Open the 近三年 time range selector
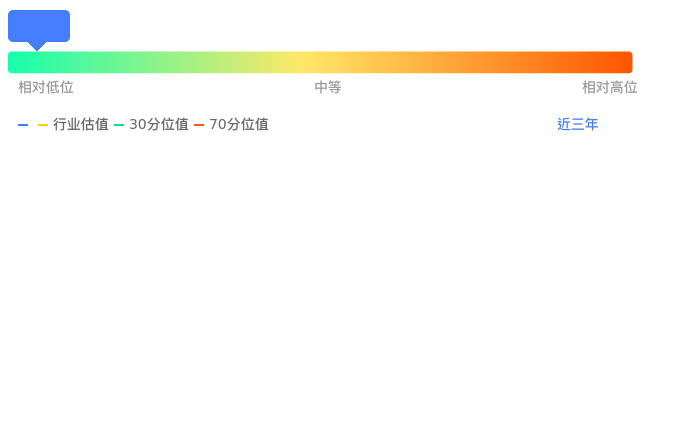The width and height of the screenshot is (686, 442). [x=577, y=125]
